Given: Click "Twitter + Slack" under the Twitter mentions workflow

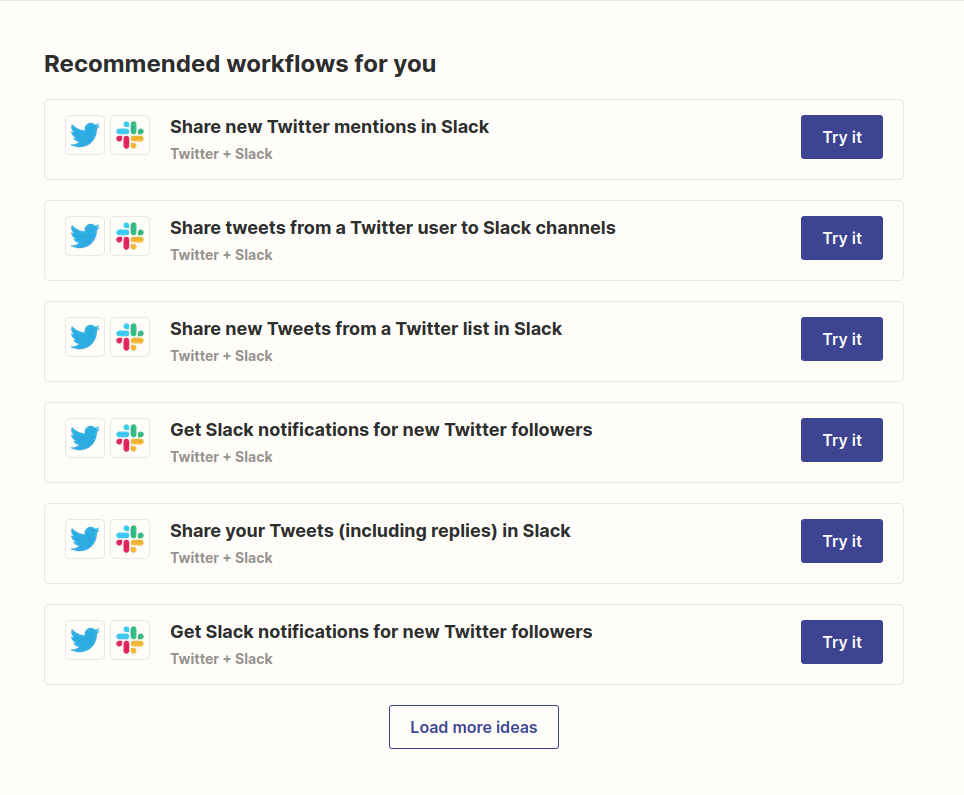Looking at the screenshot, I should (221, 154).
